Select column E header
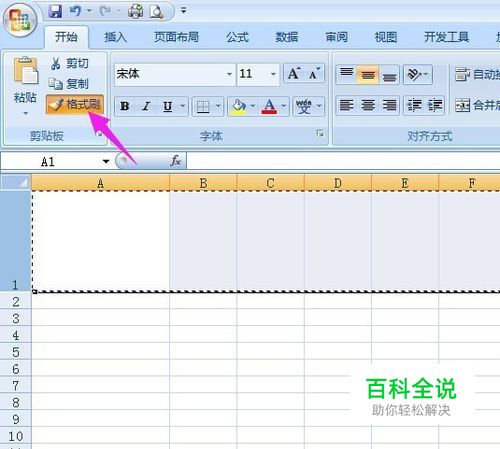The image size is (500, 449). pyautogui.click(x=405, y=183)
